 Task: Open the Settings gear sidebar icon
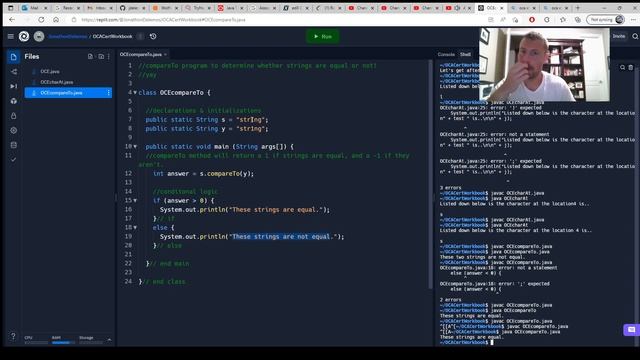tap(13, 131)
